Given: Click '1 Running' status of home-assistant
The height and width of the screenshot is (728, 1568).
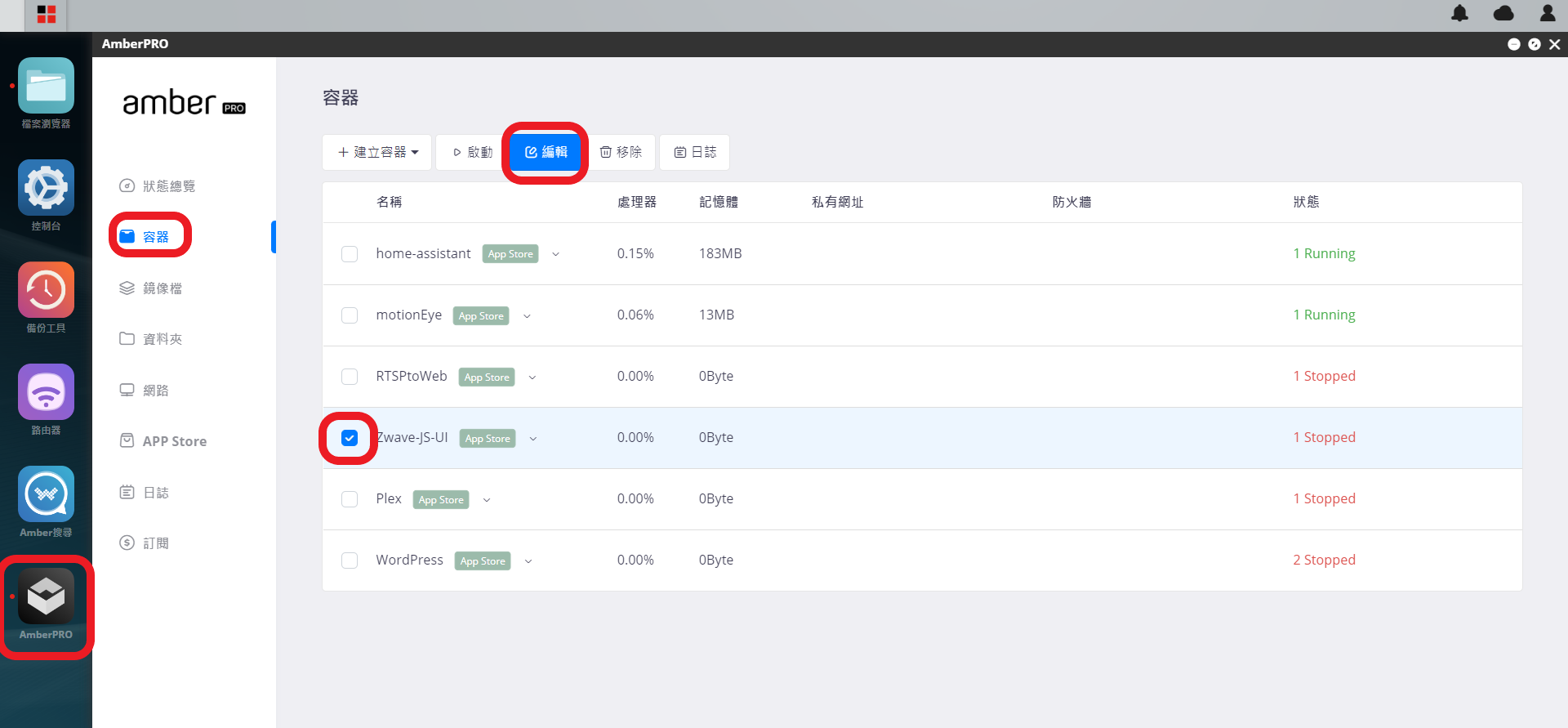Looking at the screenshot, I should [x=1324, y=254].
